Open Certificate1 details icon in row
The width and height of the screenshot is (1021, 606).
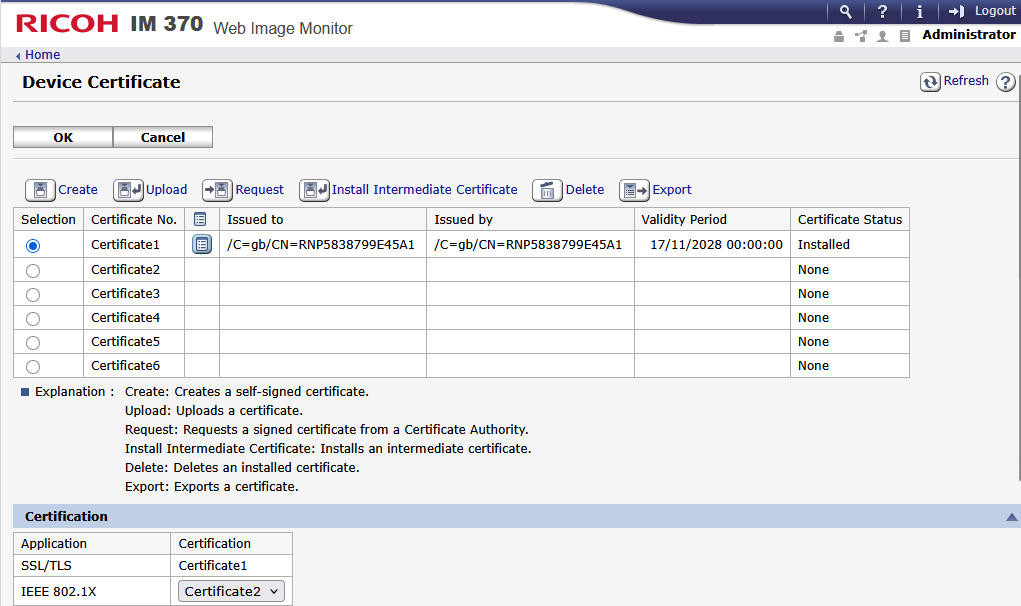coord(202,245)
